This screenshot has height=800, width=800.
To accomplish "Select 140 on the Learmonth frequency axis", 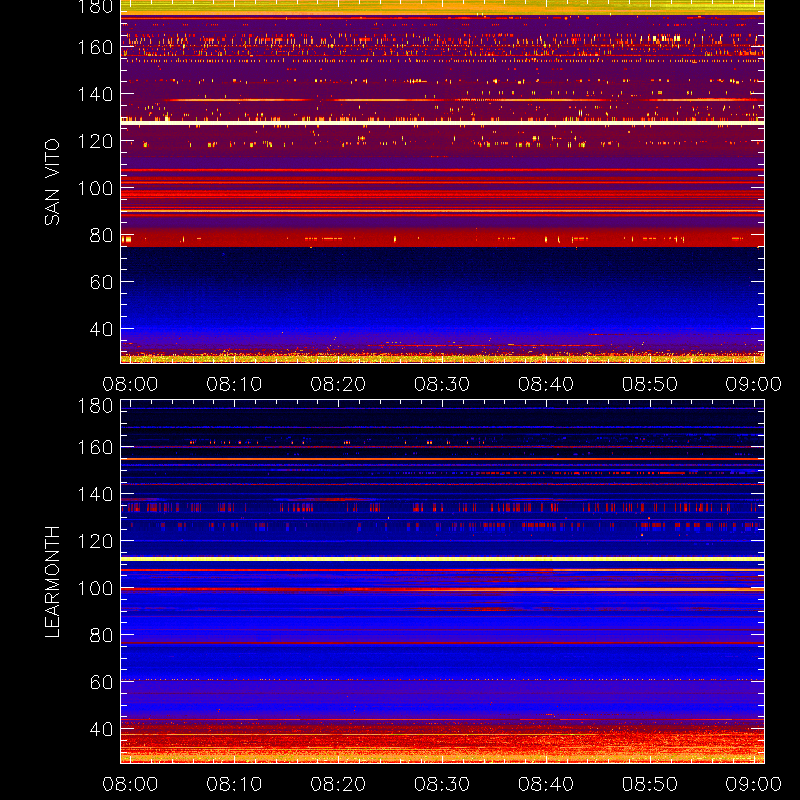I will [95, 494].
